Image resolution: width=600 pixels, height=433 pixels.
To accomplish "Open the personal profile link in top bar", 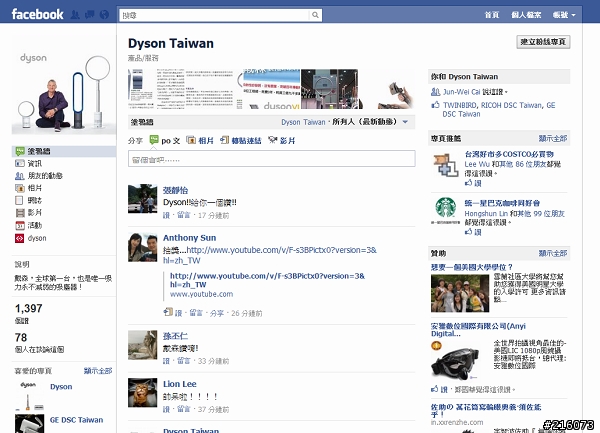I will tap(526, 15).
